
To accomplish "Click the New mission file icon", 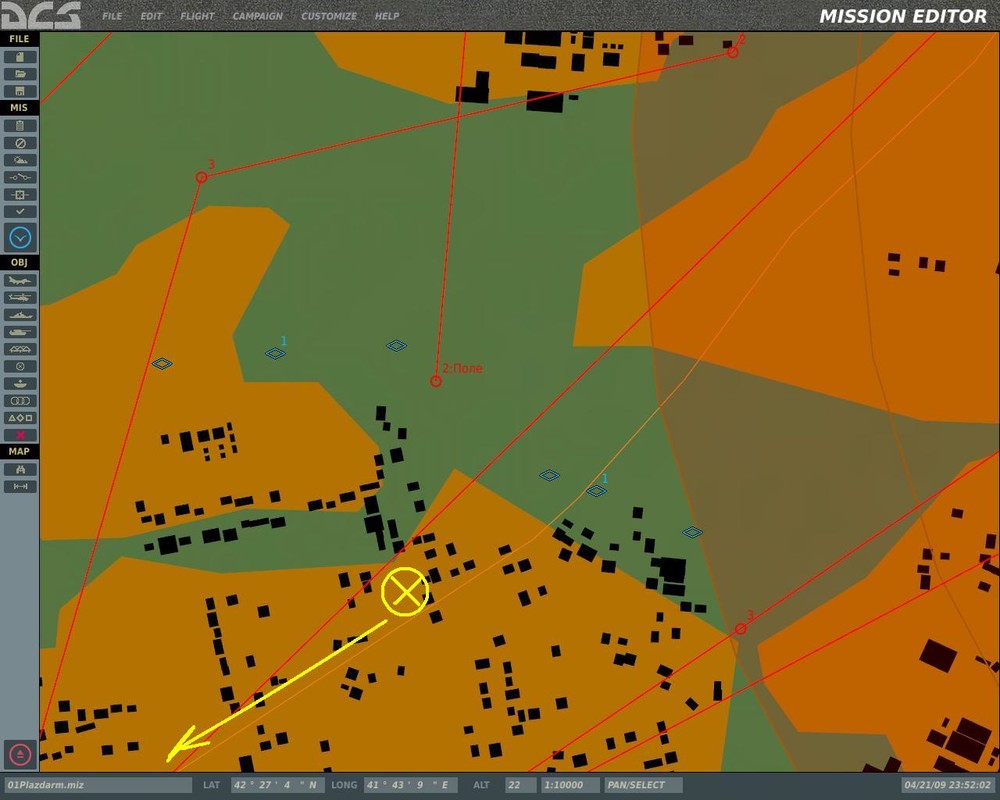I will click(x=20, y=57).
